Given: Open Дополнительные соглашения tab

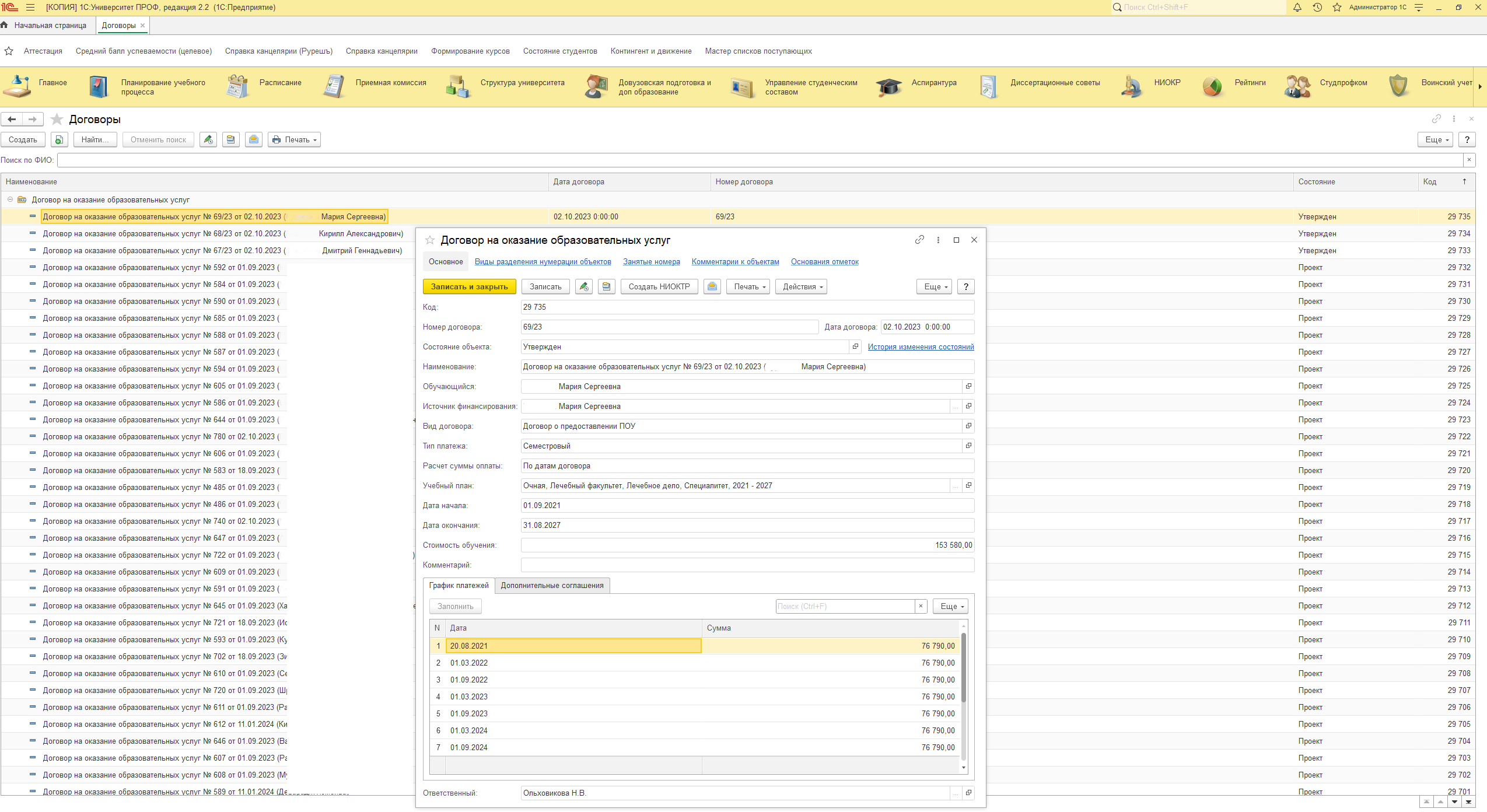Looking at the screenshot, I should (x=552, y=585).
